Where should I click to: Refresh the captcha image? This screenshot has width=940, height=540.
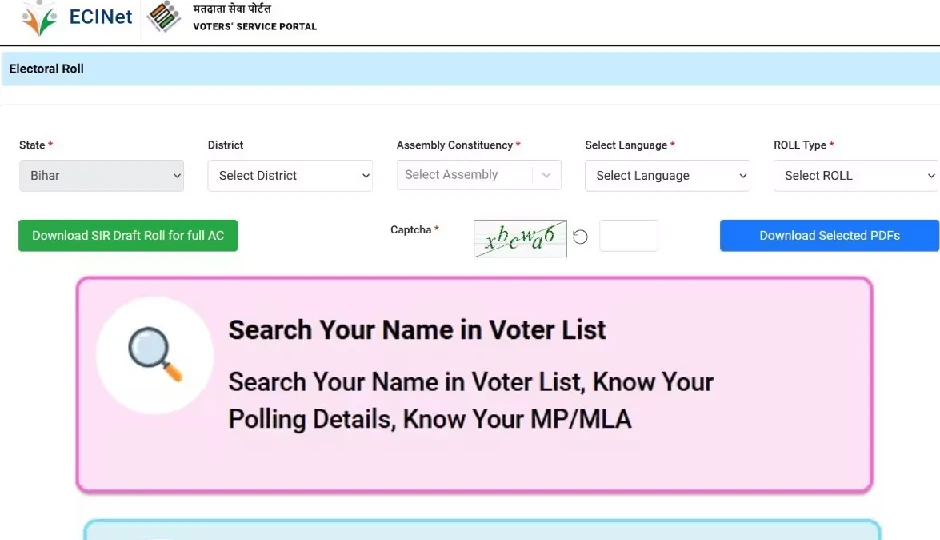580,237
